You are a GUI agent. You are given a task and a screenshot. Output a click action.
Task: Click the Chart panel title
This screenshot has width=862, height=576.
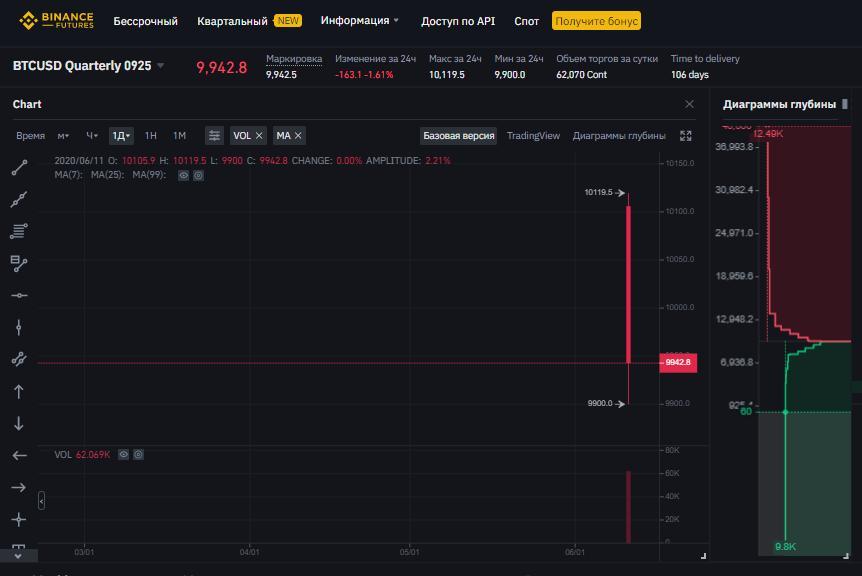click(x=27, y=104)
